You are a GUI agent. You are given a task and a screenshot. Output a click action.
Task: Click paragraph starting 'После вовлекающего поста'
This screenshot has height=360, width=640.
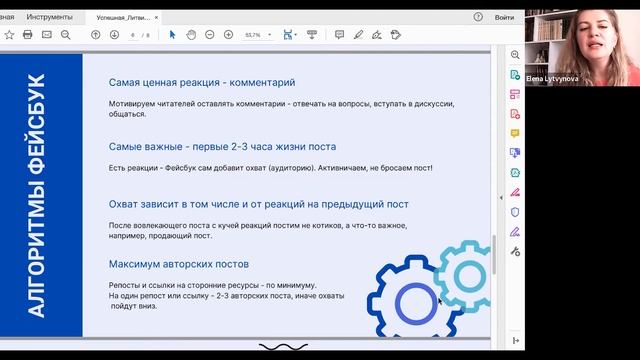(258, 231)
